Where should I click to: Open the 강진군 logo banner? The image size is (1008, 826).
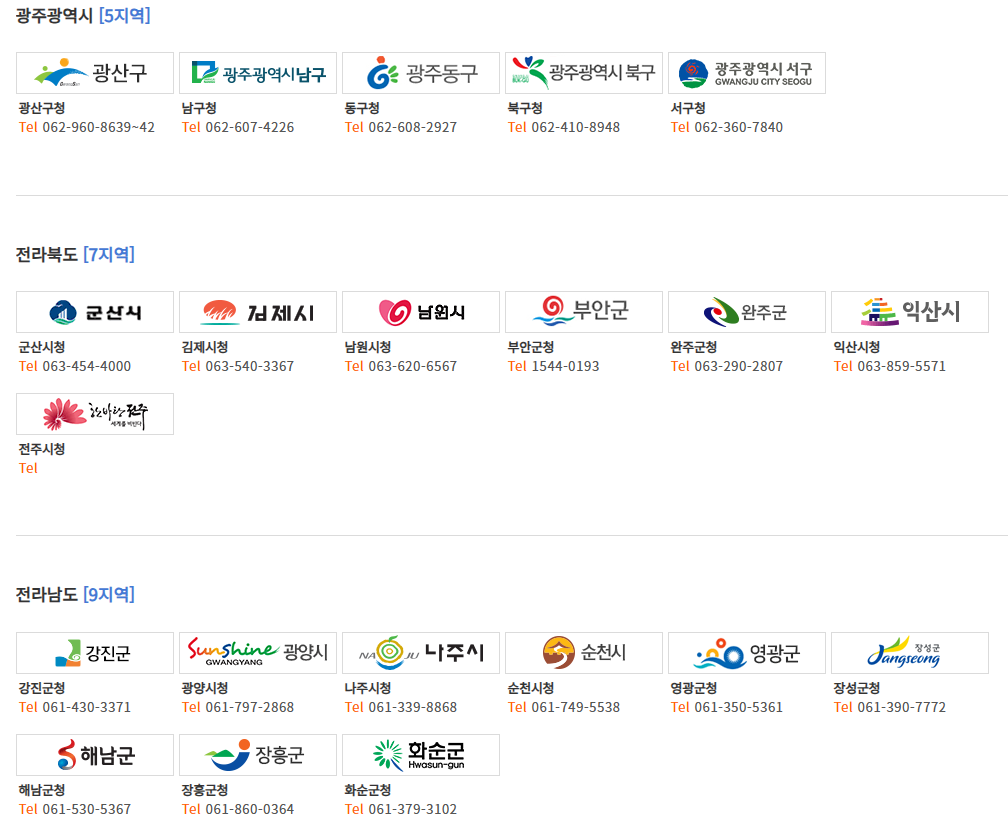[x=95, y=653]
